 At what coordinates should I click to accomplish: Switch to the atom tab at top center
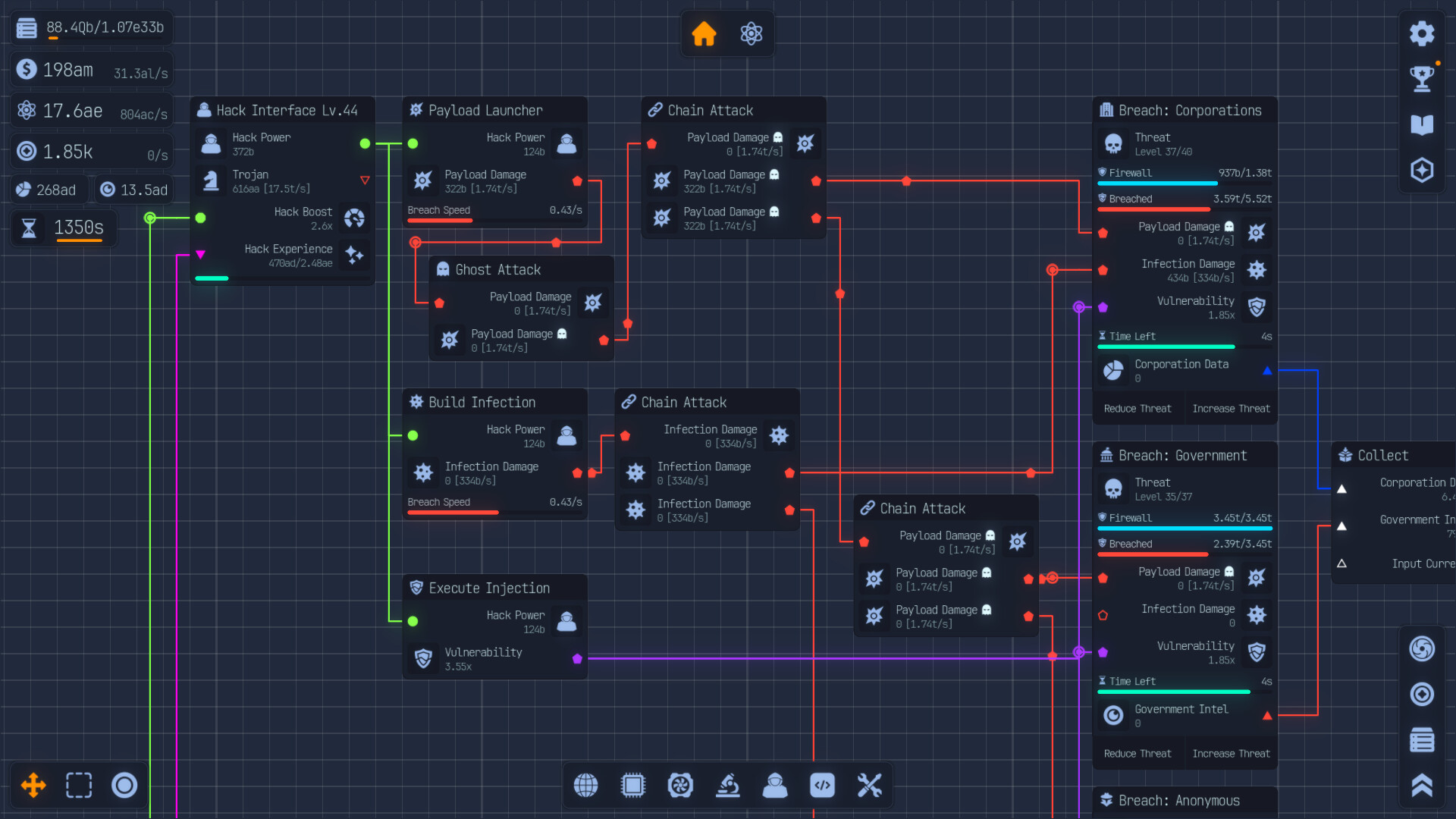[x=752, y=33]
